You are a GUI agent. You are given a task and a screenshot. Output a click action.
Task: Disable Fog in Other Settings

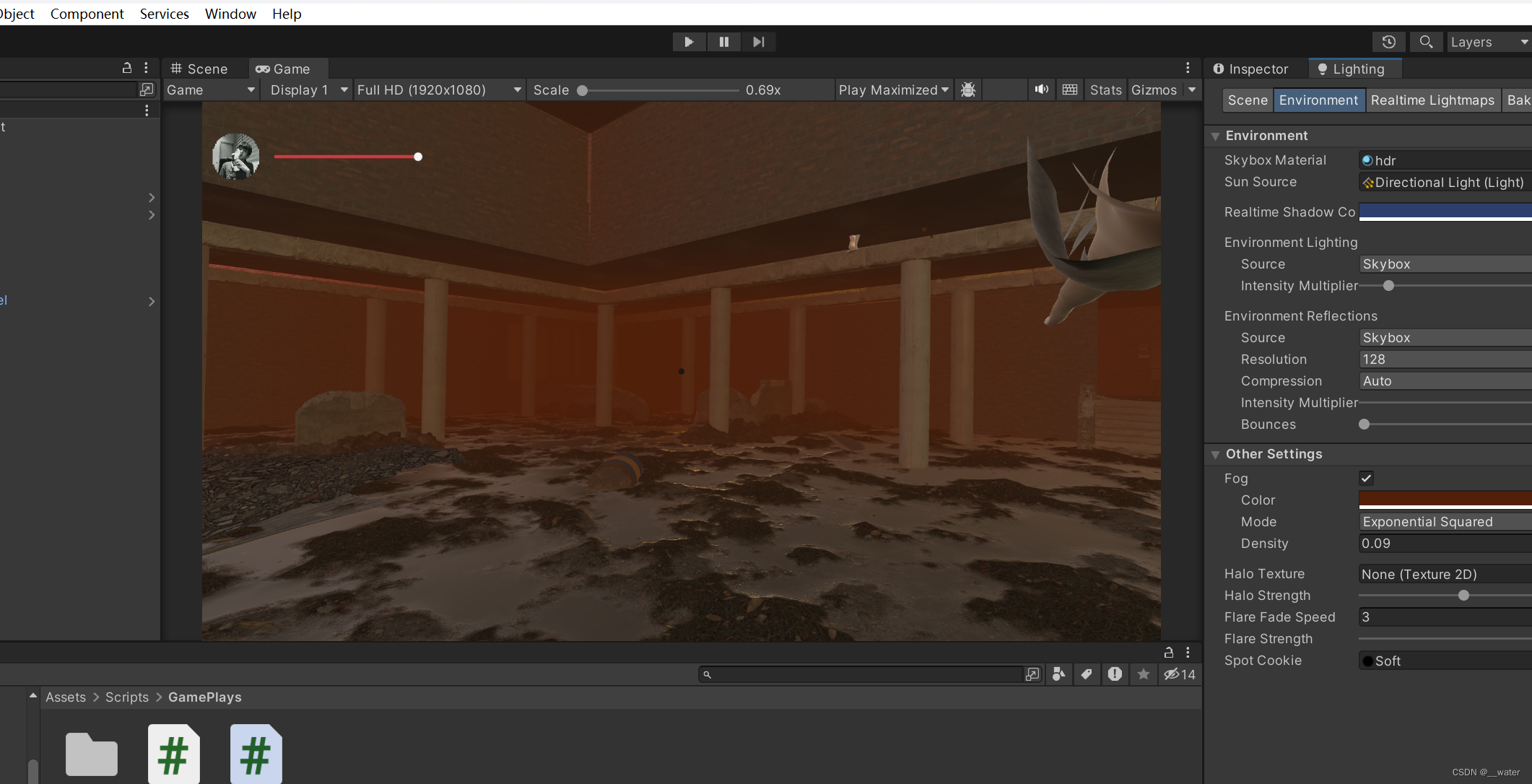click(x=1365, y=478)
